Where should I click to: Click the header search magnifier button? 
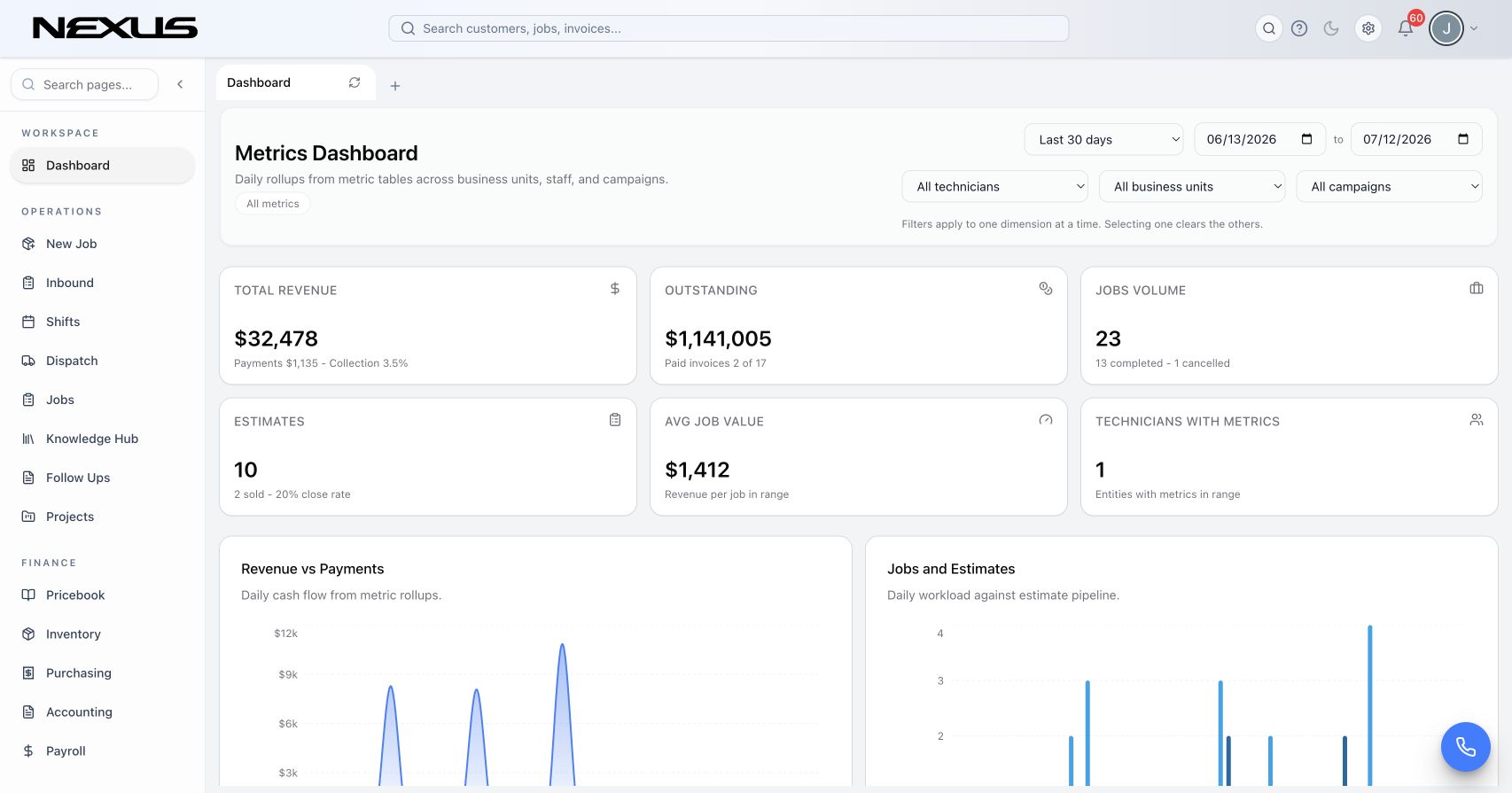click(1269, 28)
